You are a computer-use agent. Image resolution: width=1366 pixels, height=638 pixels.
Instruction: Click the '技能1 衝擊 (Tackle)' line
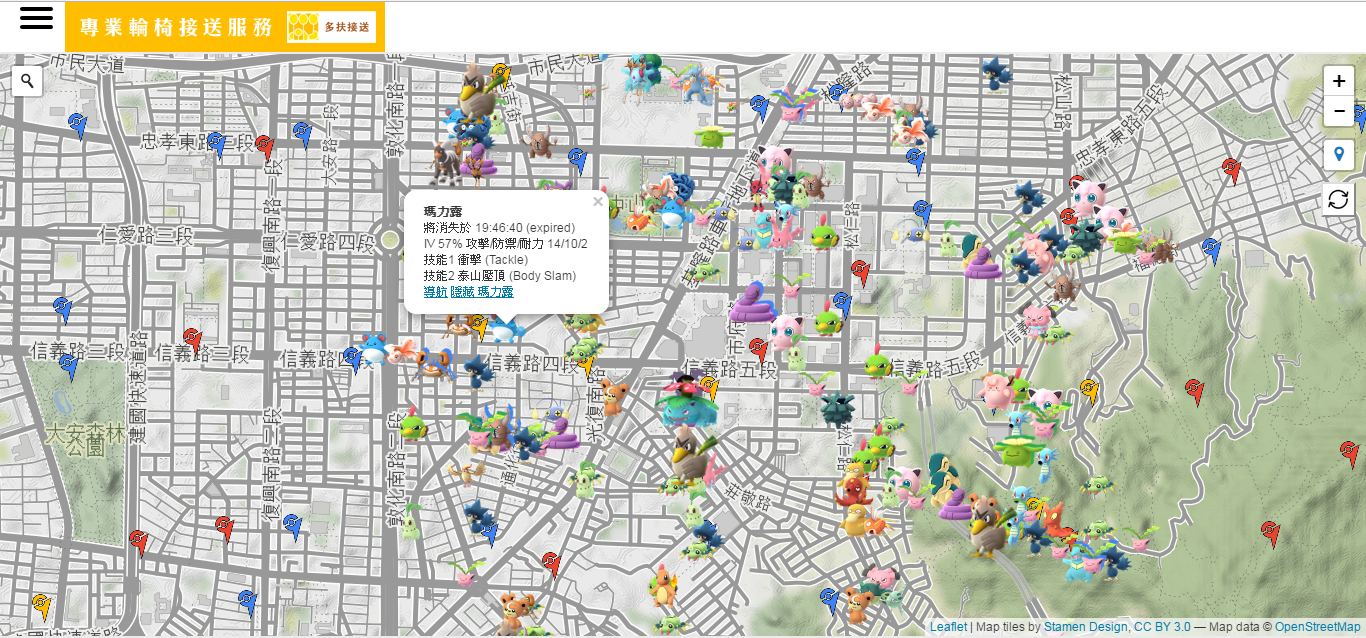tap(475, 260)
